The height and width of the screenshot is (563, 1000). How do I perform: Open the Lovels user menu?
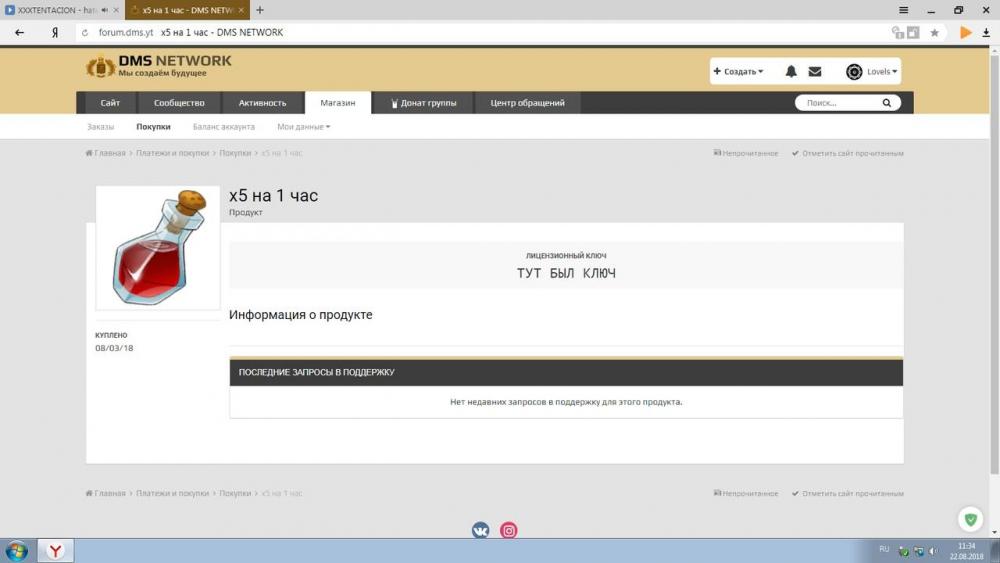(872, 72)
